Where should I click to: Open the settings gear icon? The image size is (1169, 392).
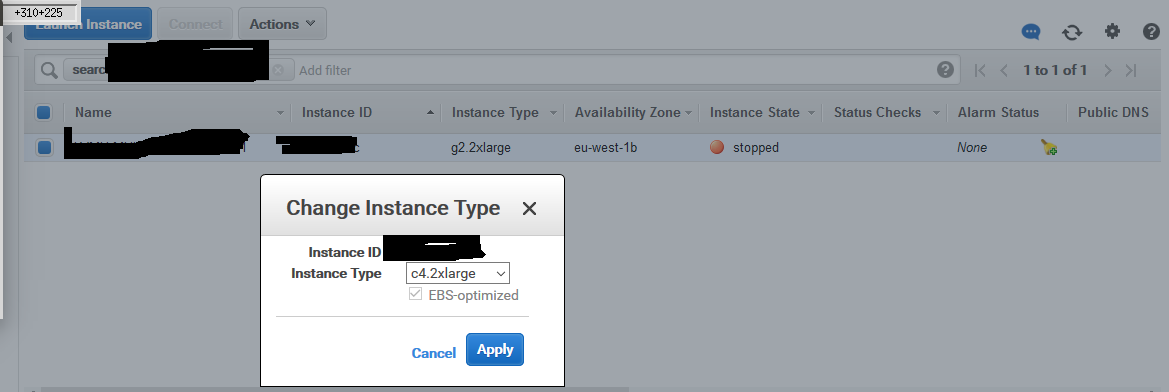pos(1112,31)
